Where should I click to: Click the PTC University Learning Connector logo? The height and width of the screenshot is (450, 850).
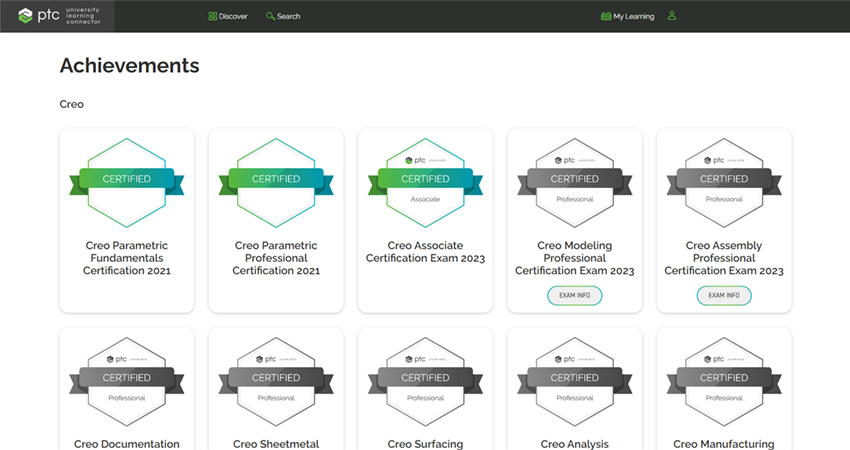[59, 16]
